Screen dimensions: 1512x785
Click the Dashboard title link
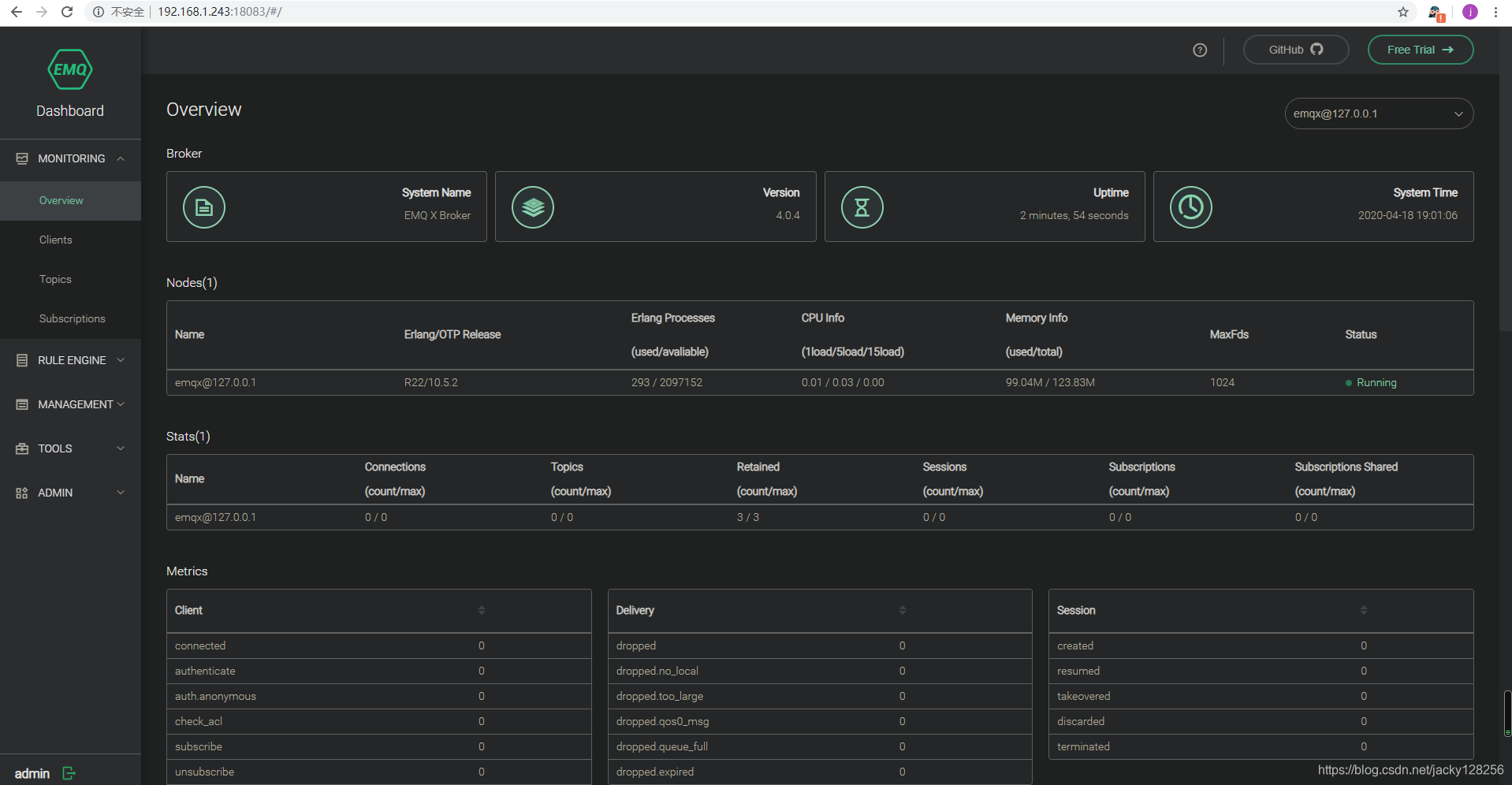tap(70, 111)
